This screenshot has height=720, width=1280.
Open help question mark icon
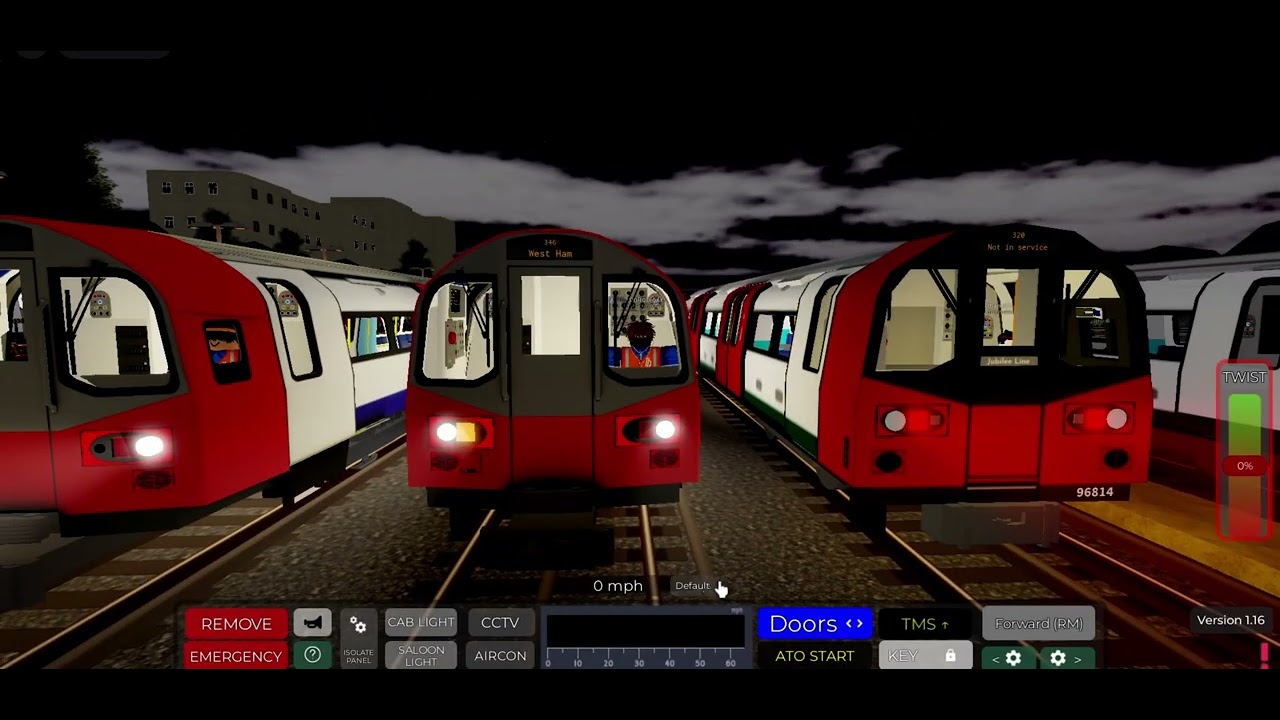tap(312, 655)
